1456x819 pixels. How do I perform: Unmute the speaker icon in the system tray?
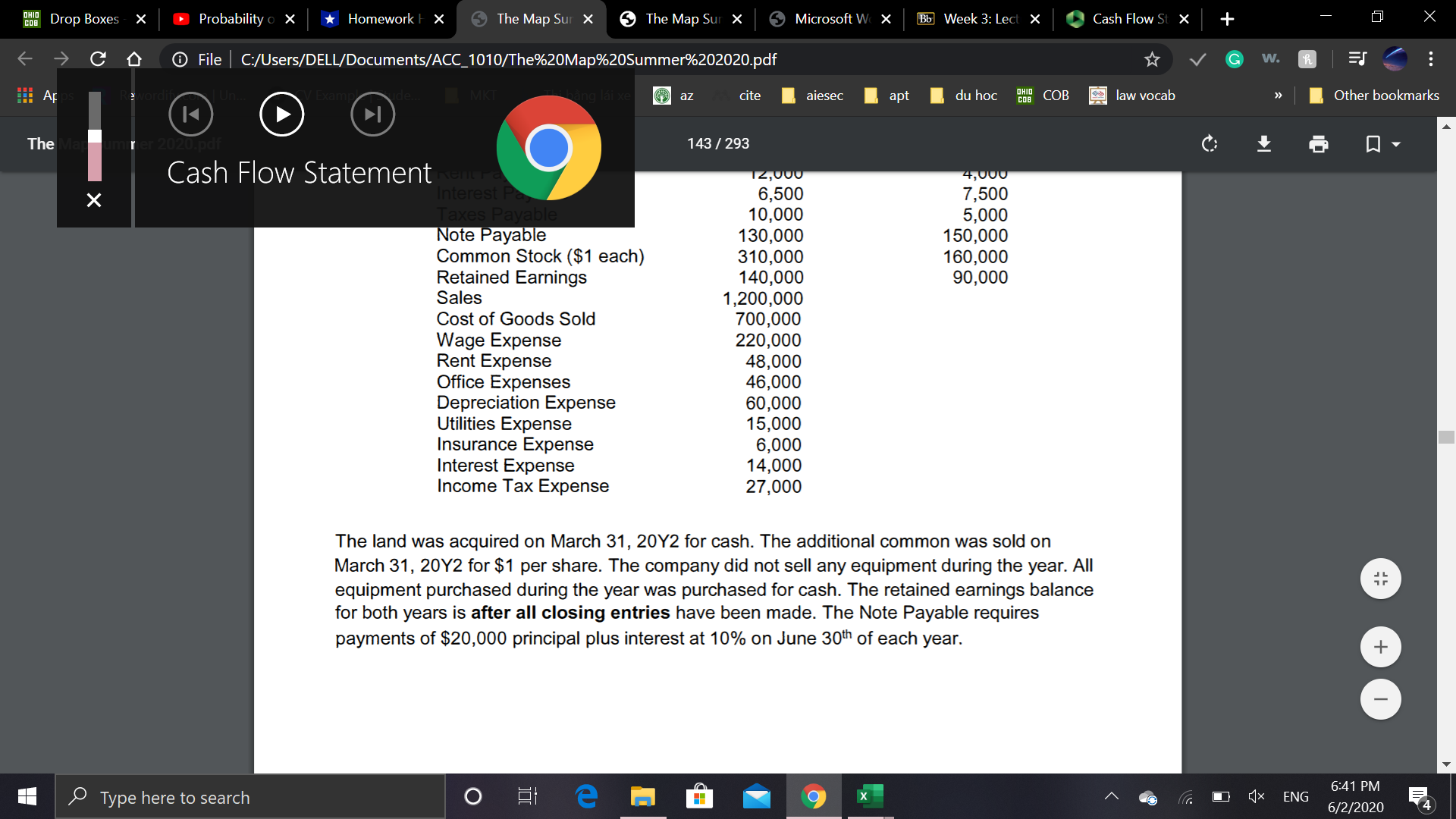[x=1257, y=796]
